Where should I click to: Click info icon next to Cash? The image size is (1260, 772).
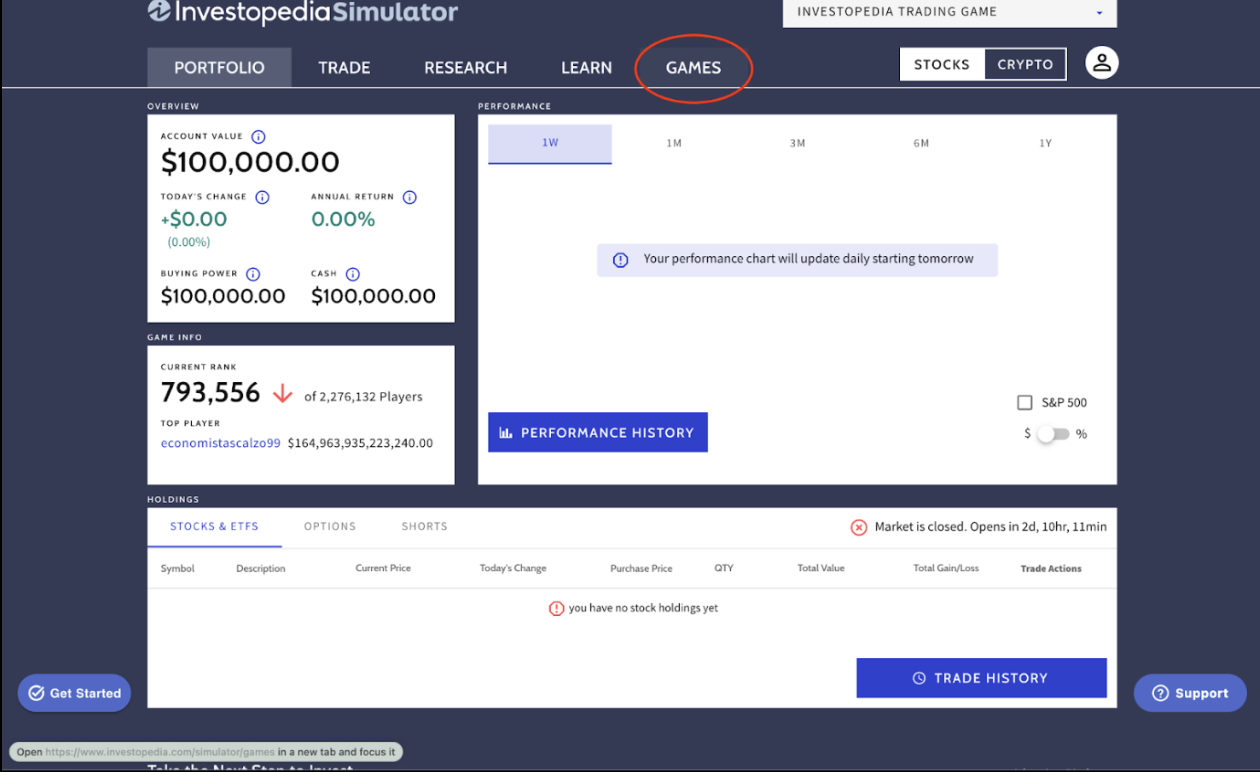pos(352,274)
